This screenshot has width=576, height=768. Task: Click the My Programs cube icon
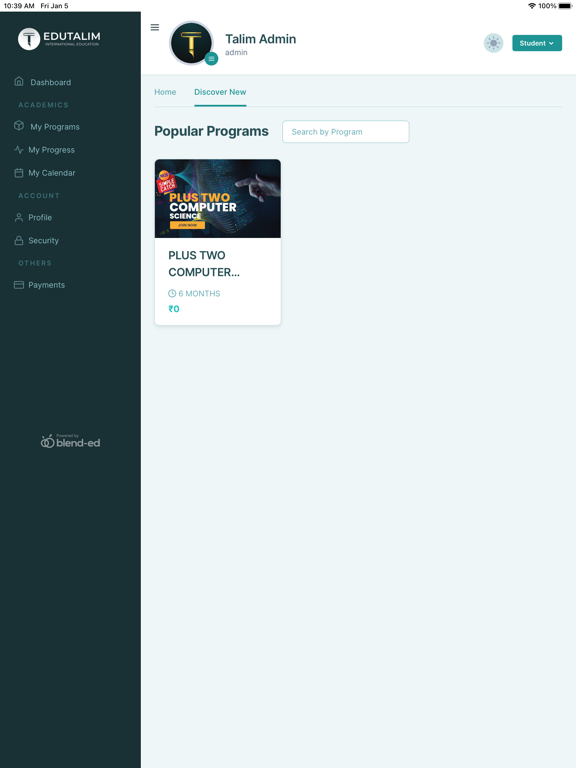[19, 125]
